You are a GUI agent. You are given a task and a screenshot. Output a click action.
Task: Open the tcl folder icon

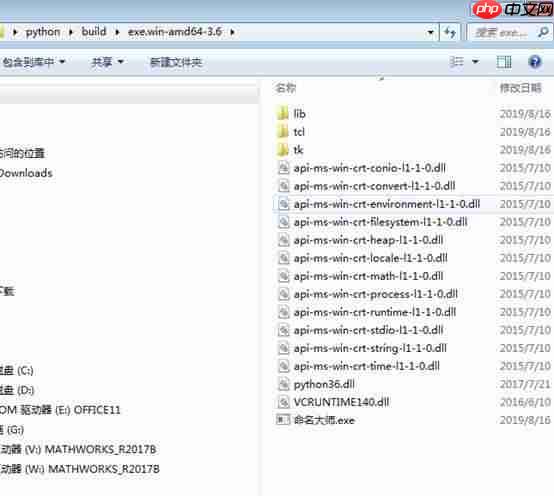pos(283,132)
